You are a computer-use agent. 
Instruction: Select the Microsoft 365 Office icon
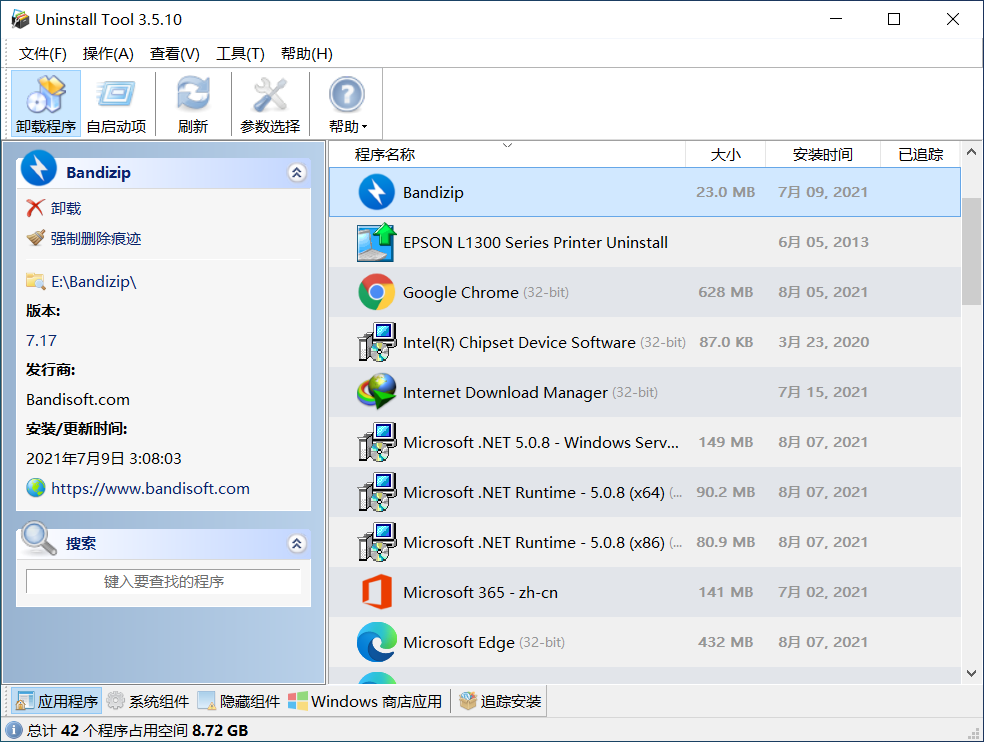[x=377, y=592]
